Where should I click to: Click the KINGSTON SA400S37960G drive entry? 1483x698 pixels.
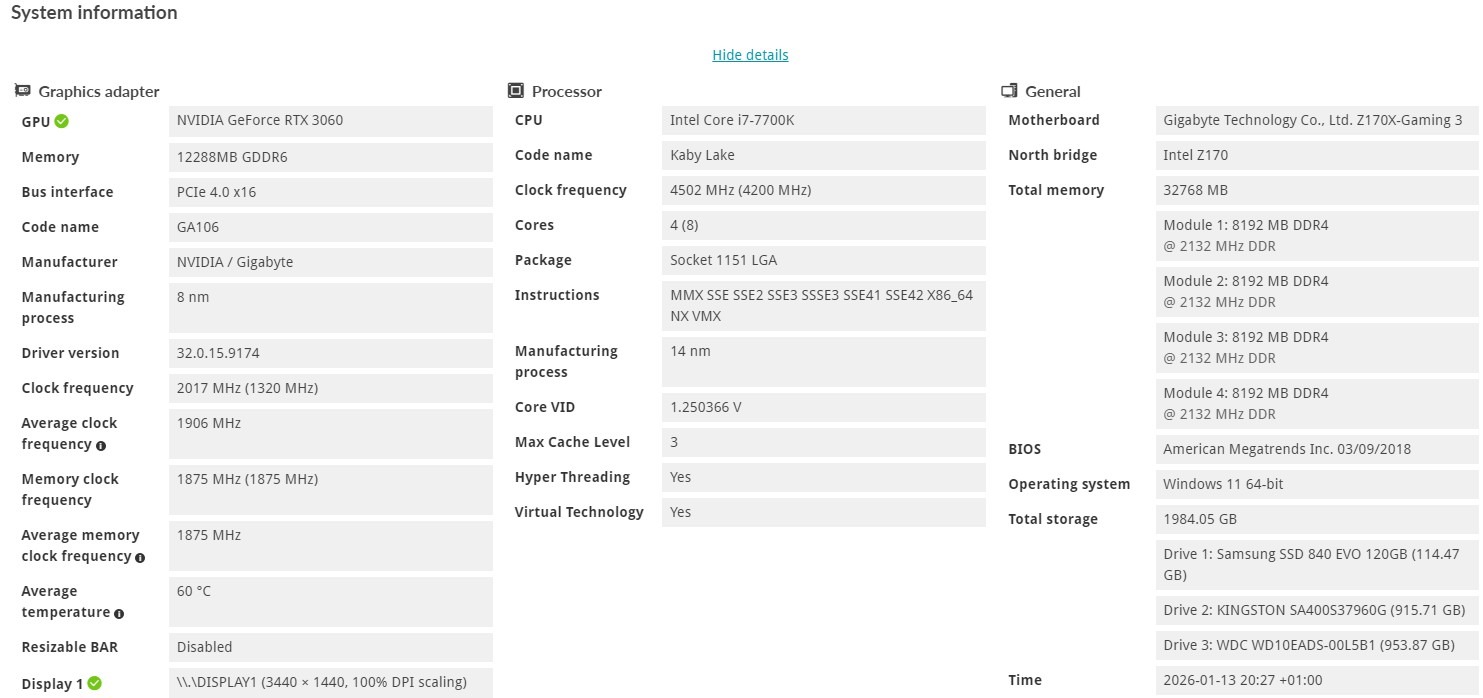(1313, 610)
